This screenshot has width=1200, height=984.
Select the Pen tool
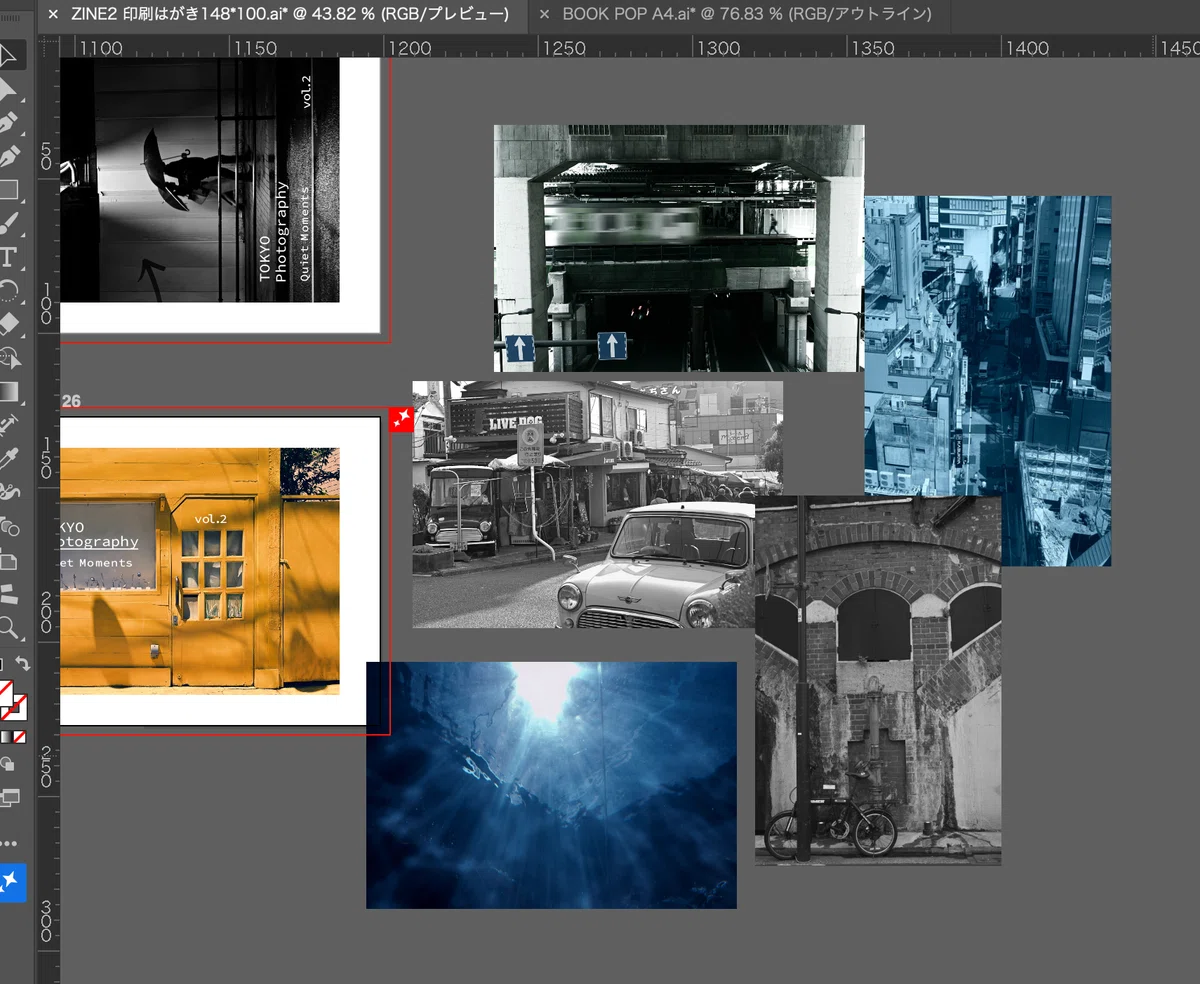pyautogui.click(x=9, y=123)
